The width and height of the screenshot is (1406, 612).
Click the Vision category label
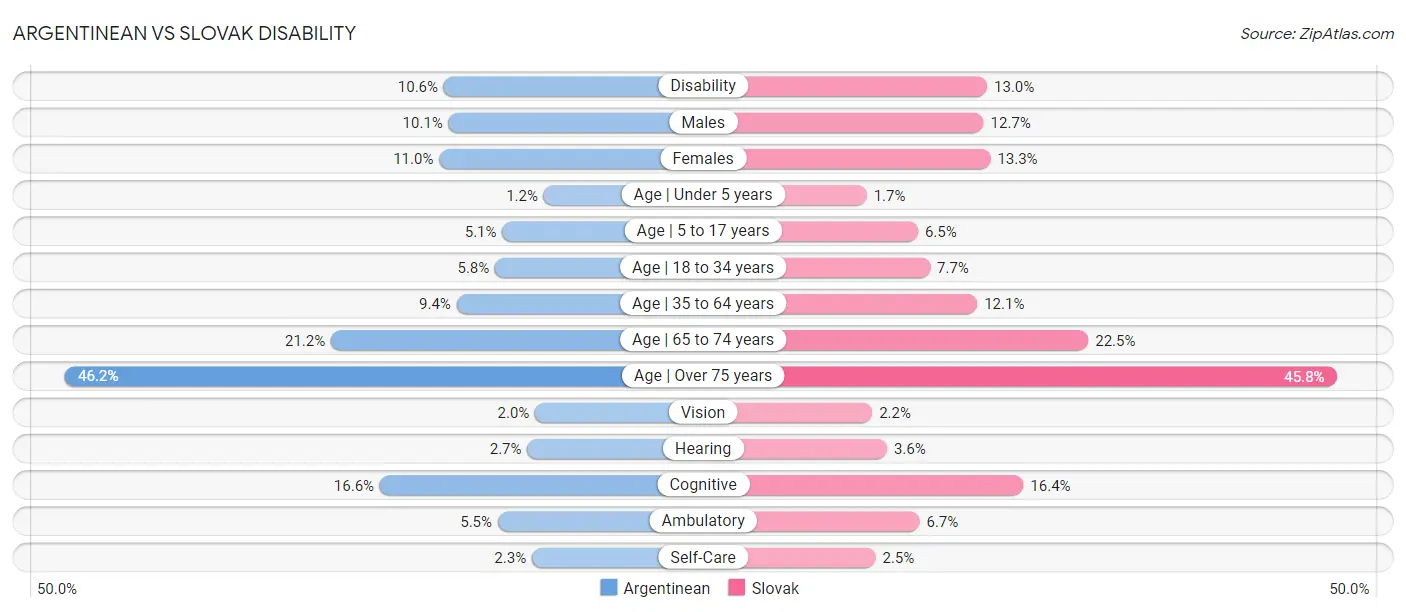tap(703, 412)
